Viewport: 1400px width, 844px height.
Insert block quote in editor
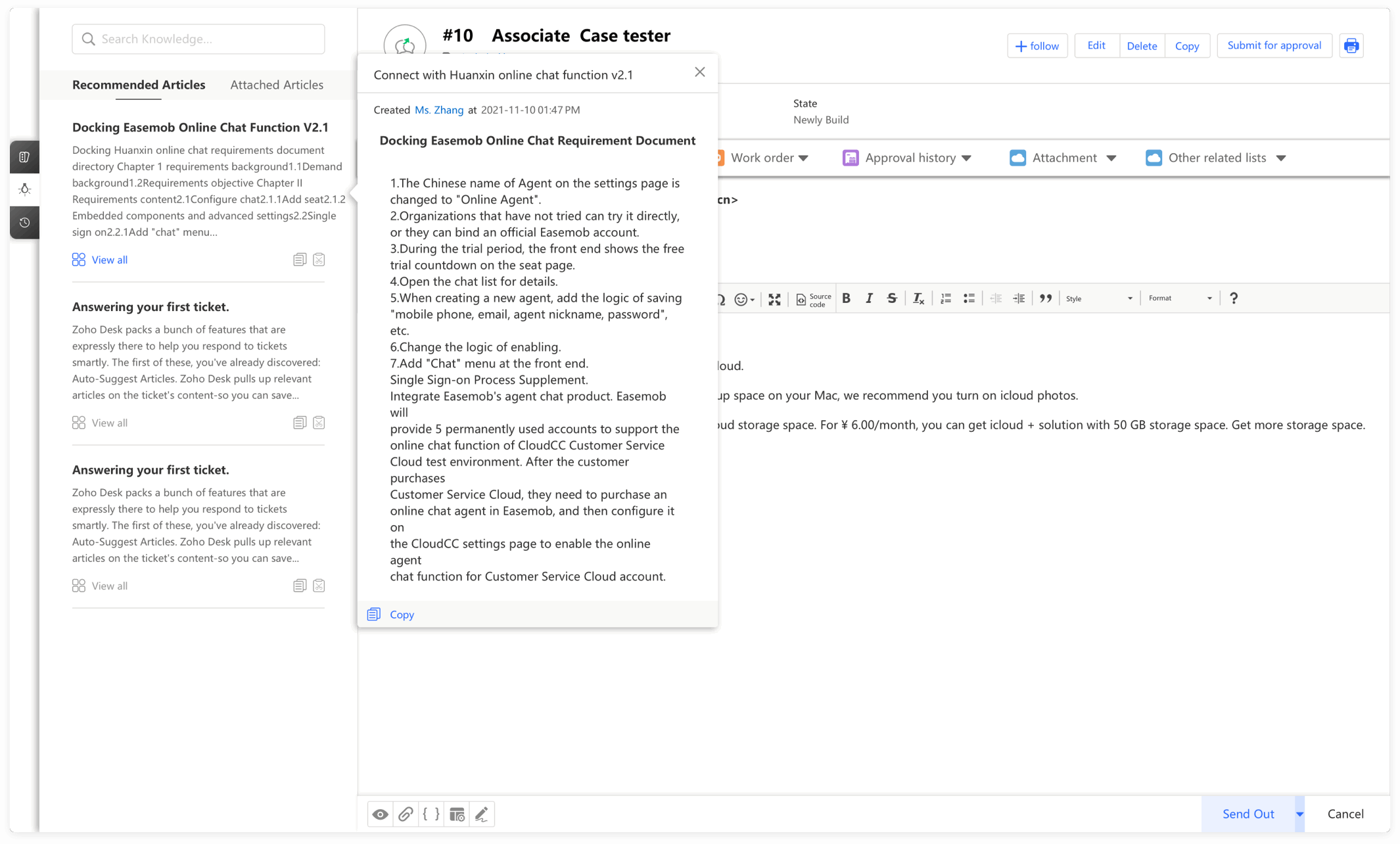point(1046,298)
